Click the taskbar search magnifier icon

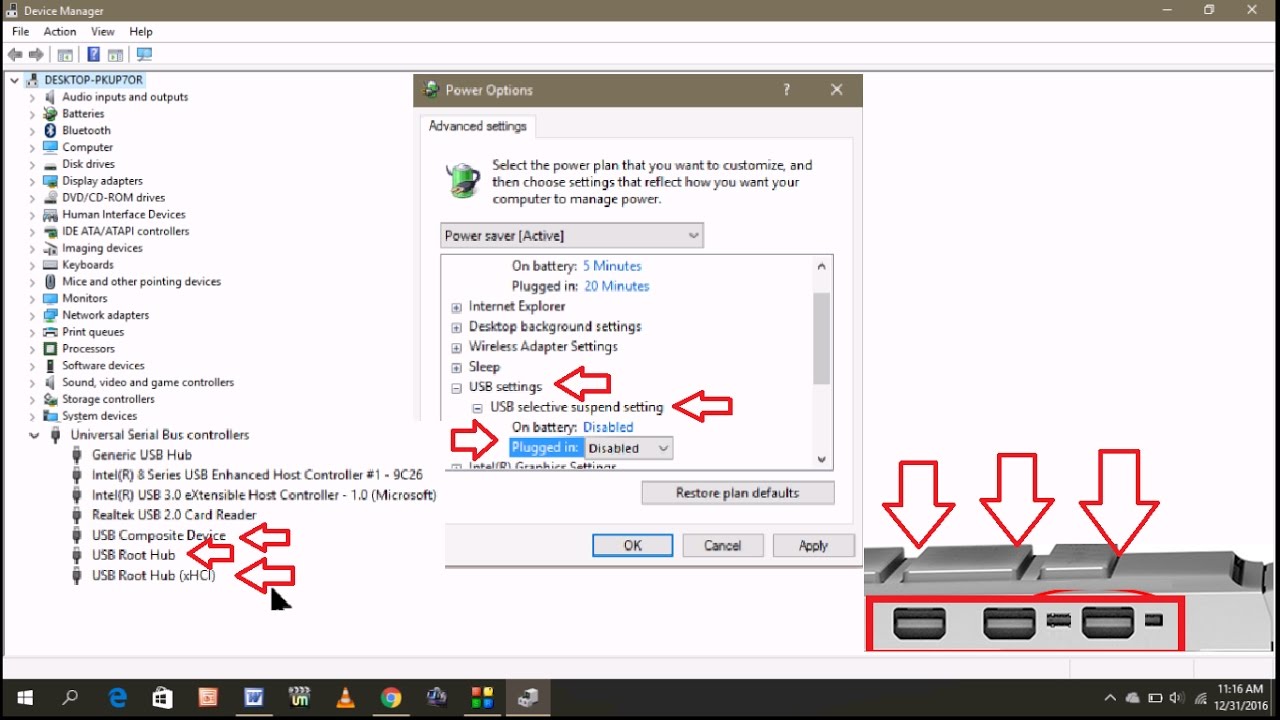[x=71, y=698]
